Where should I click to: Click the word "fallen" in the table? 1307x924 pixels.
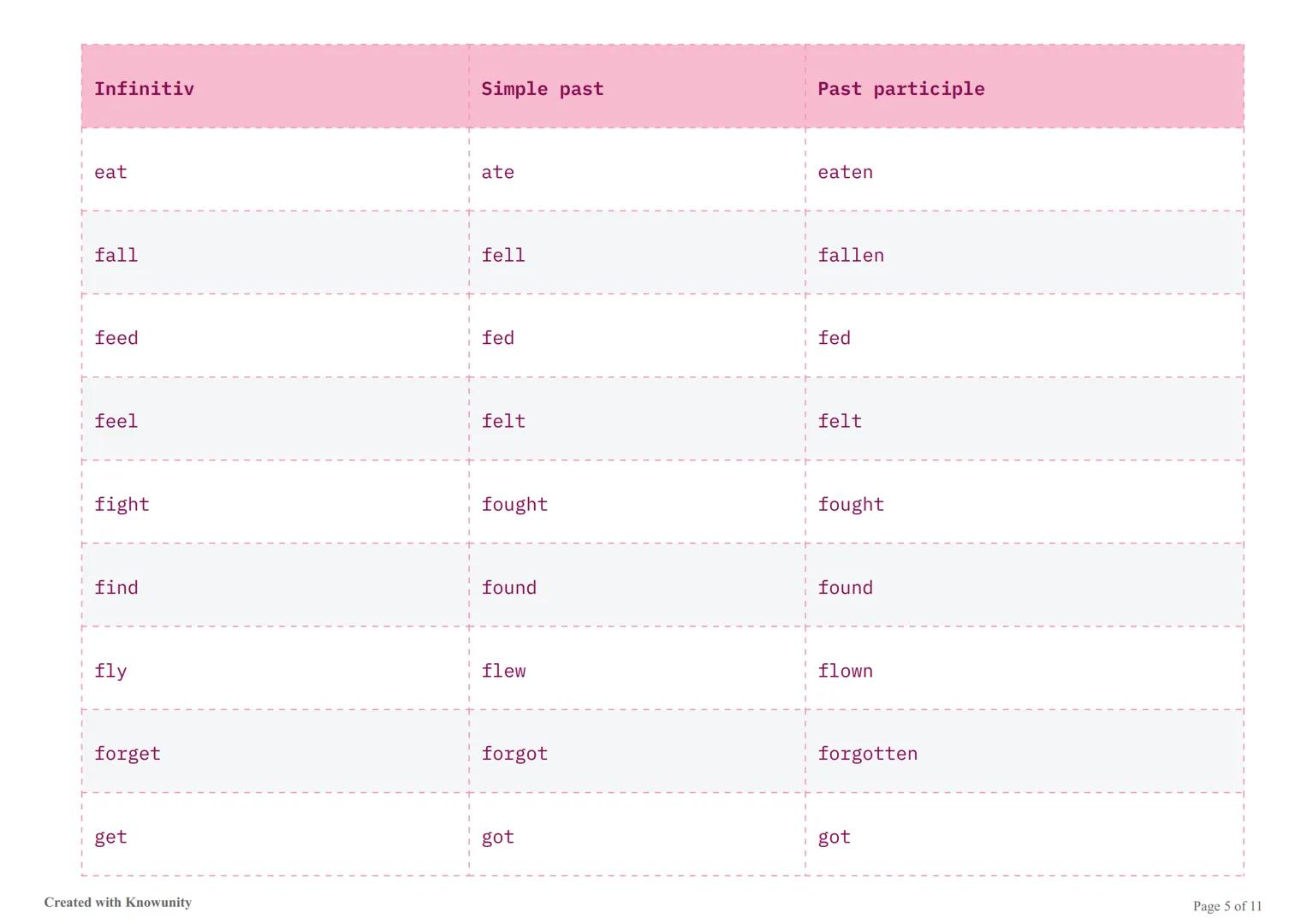click(850, 255)
